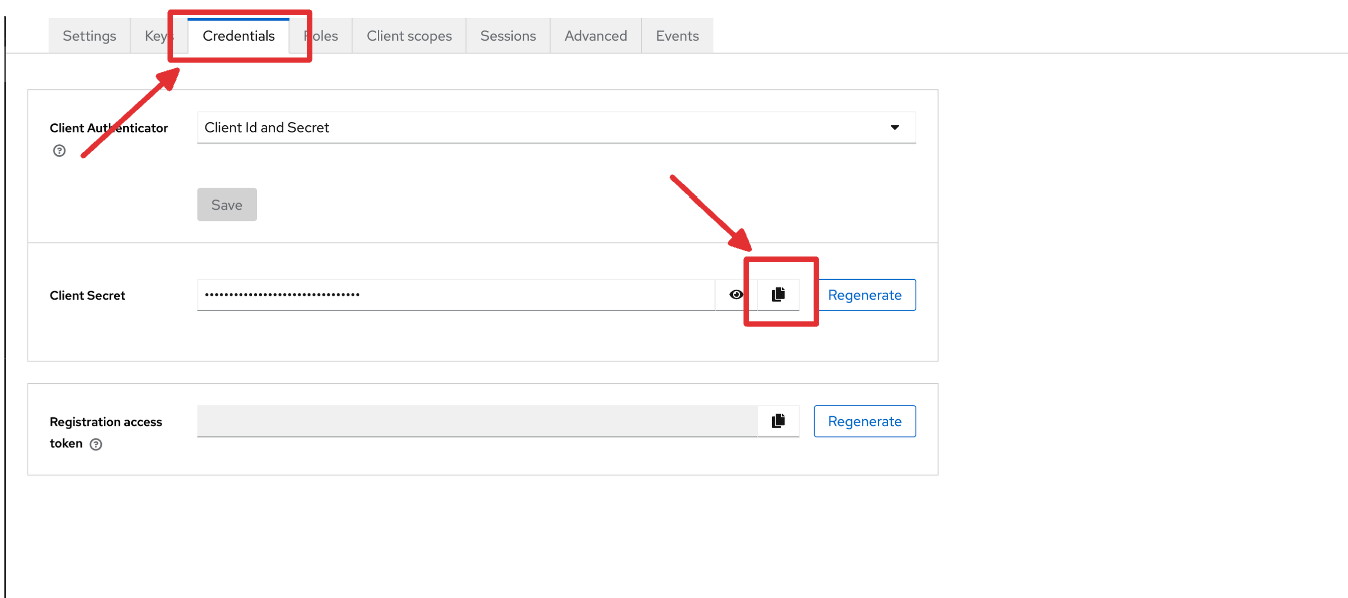Switch to the Advanced tab
1348x598 pixels.
(x=596, y=36)
